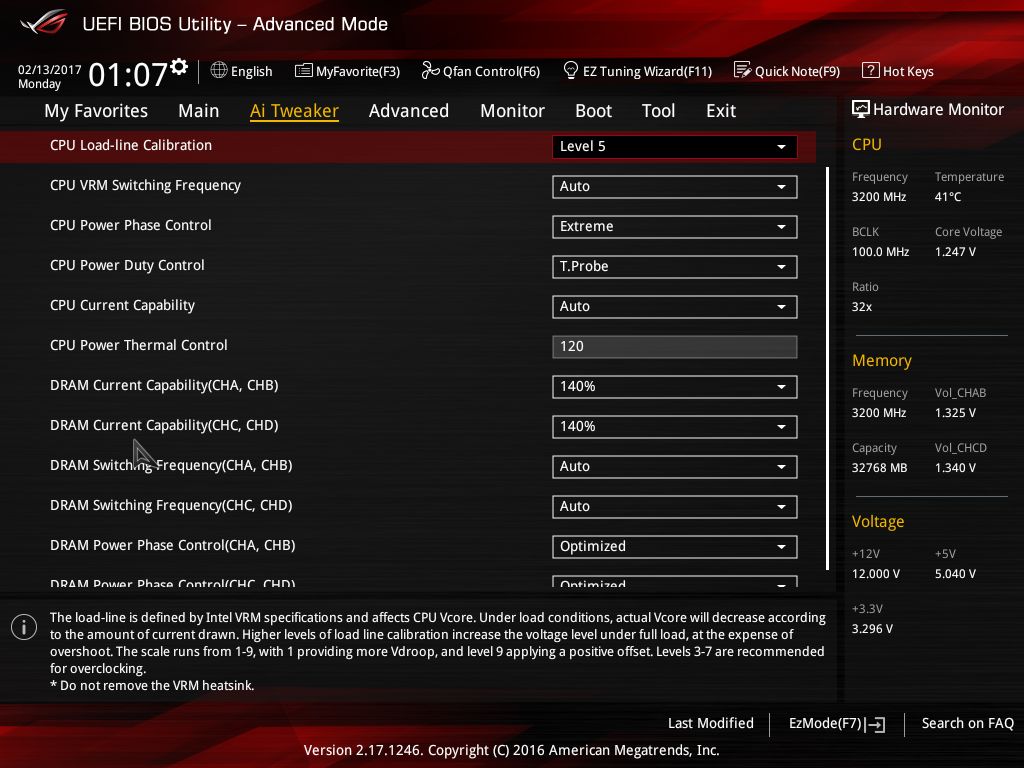This screenshot has height=768, width=1024.
Task: Select CPU Current Capability label
Action: [x=122, y=305]
